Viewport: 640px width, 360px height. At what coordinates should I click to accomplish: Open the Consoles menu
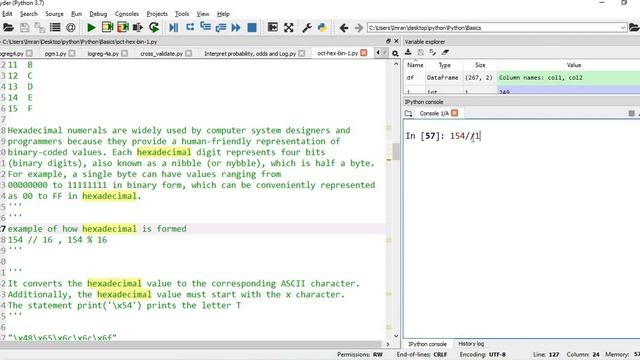point(127,14)
